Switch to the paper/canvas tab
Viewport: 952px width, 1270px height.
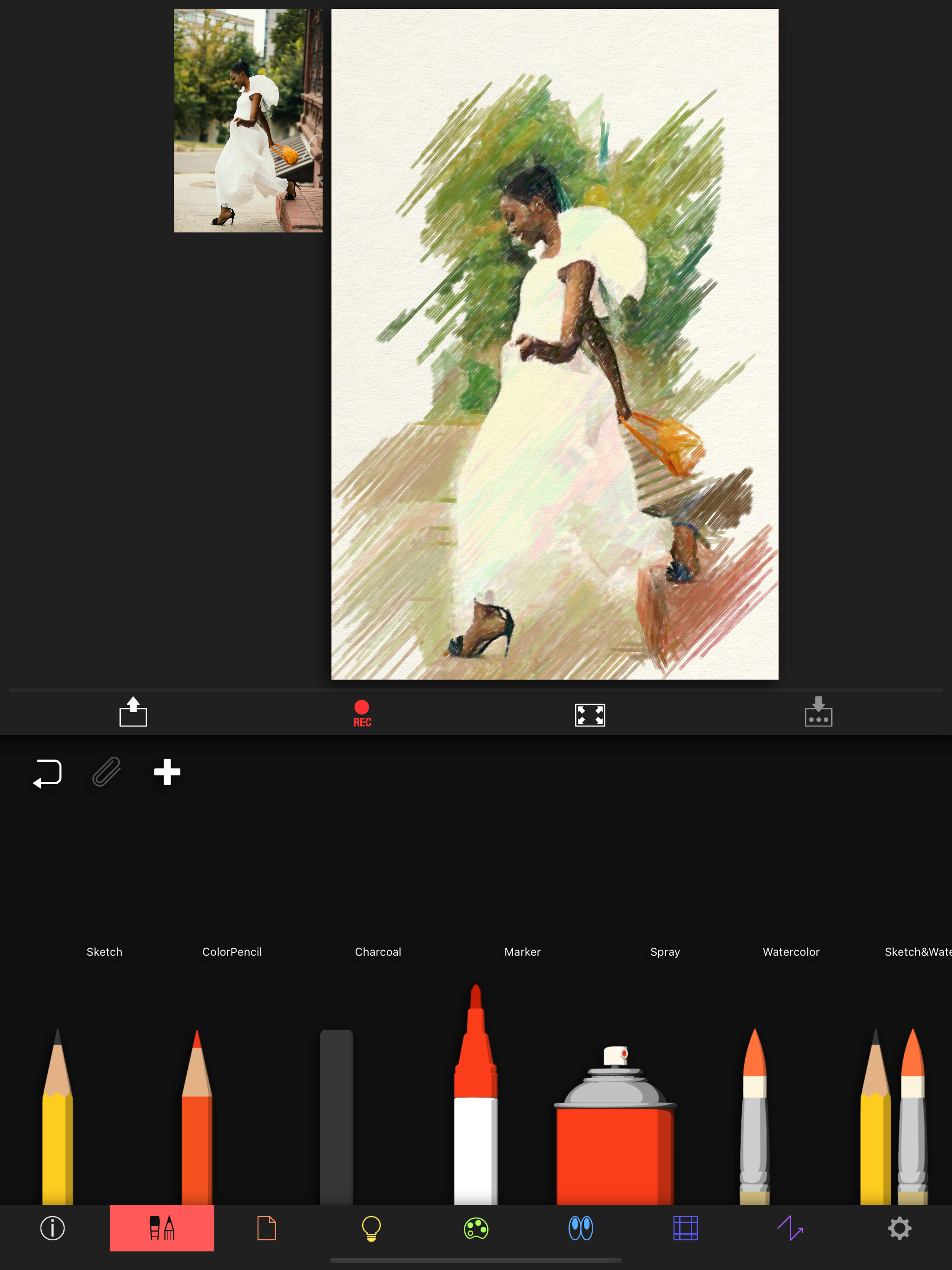[266, 1228]
